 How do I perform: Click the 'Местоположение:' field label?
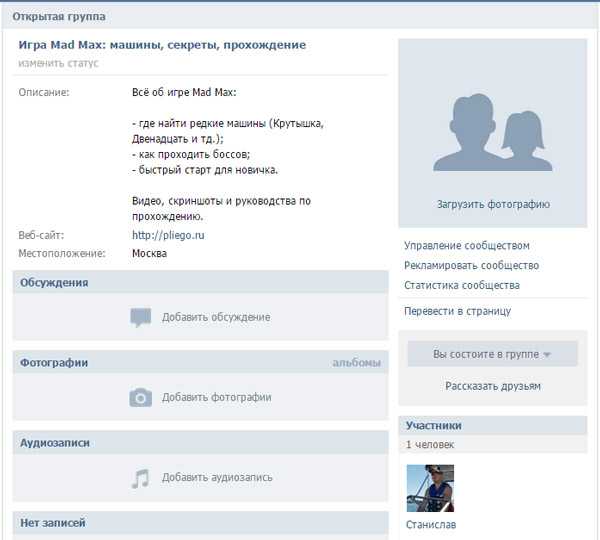click(x=62, y=253)
